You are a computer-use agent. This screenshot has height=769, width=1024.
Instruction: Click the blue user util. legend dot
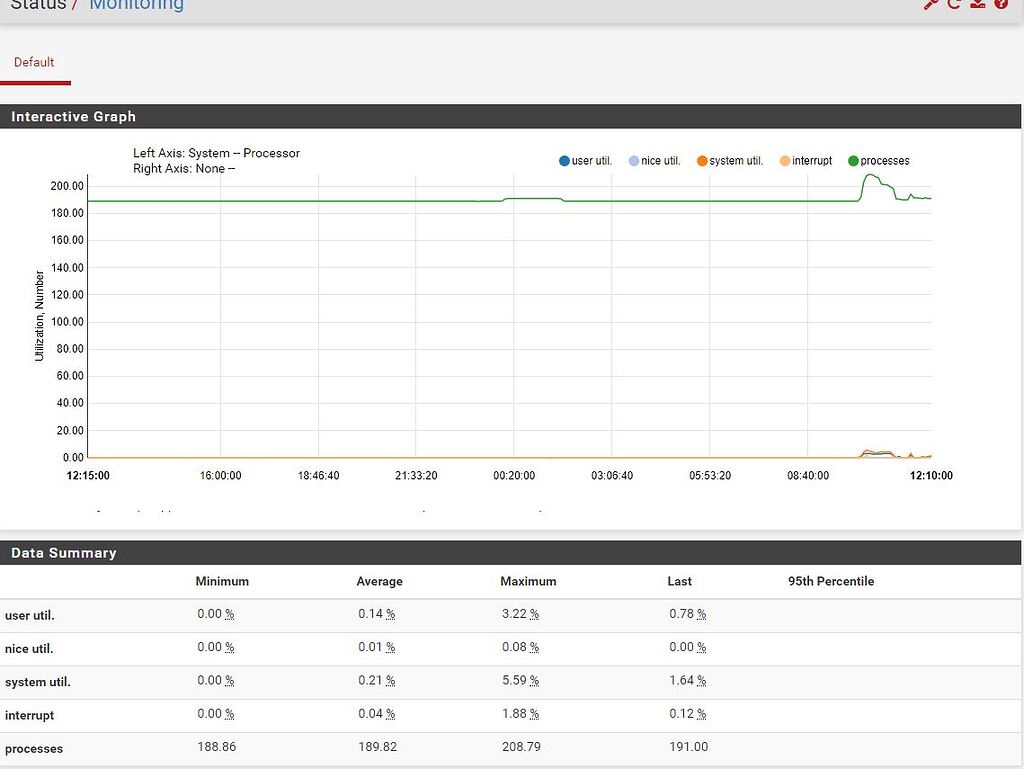[564, 160]
